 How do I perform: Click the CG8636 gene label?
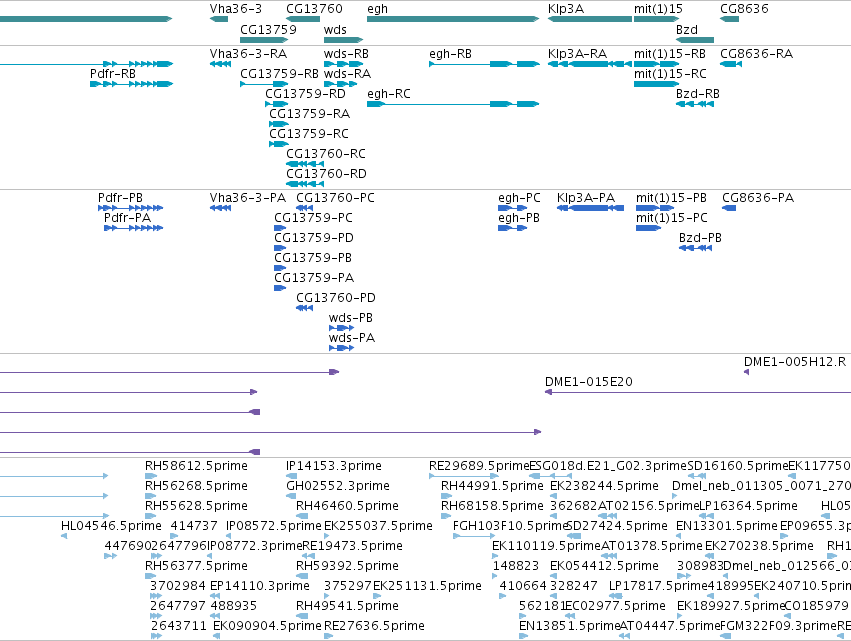[x=744, y=9]
